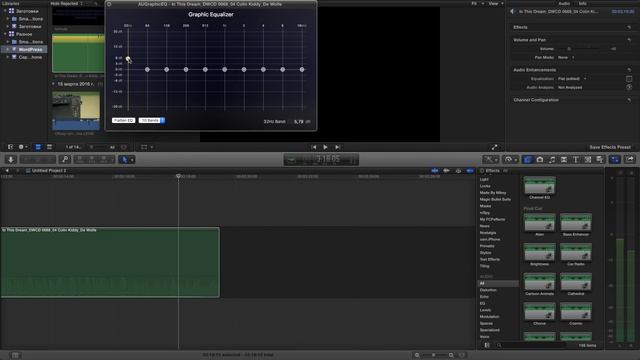The width and height of the screenshot is (640, 360).
Task: Open the Music and Sound browser icon
Action: tap(552, 160)
